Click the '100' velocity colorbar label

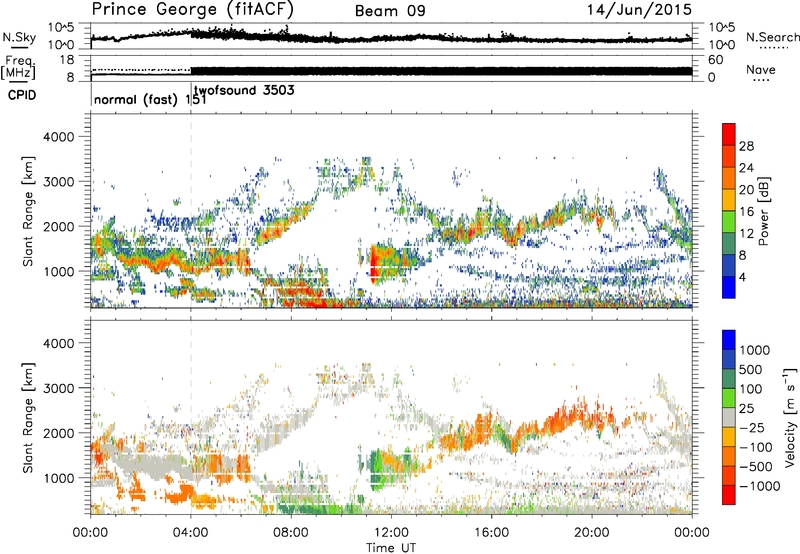point(751,389)
